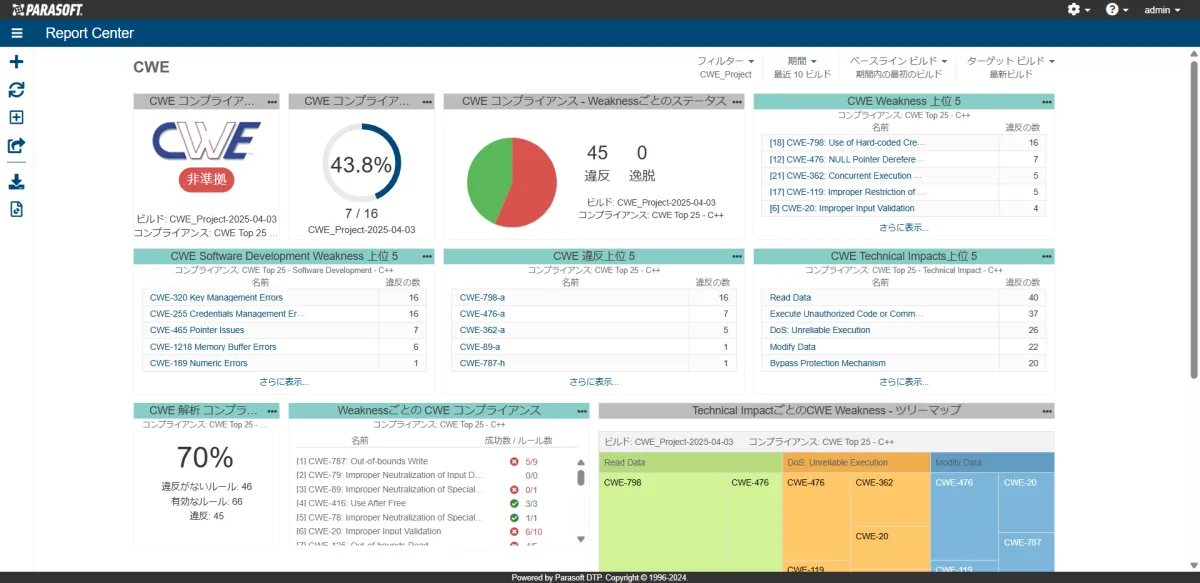The image size is (1200, 583).
Task: Open options menu of CWE Weakness 上位 5 widget
Action: [1046, 102]
